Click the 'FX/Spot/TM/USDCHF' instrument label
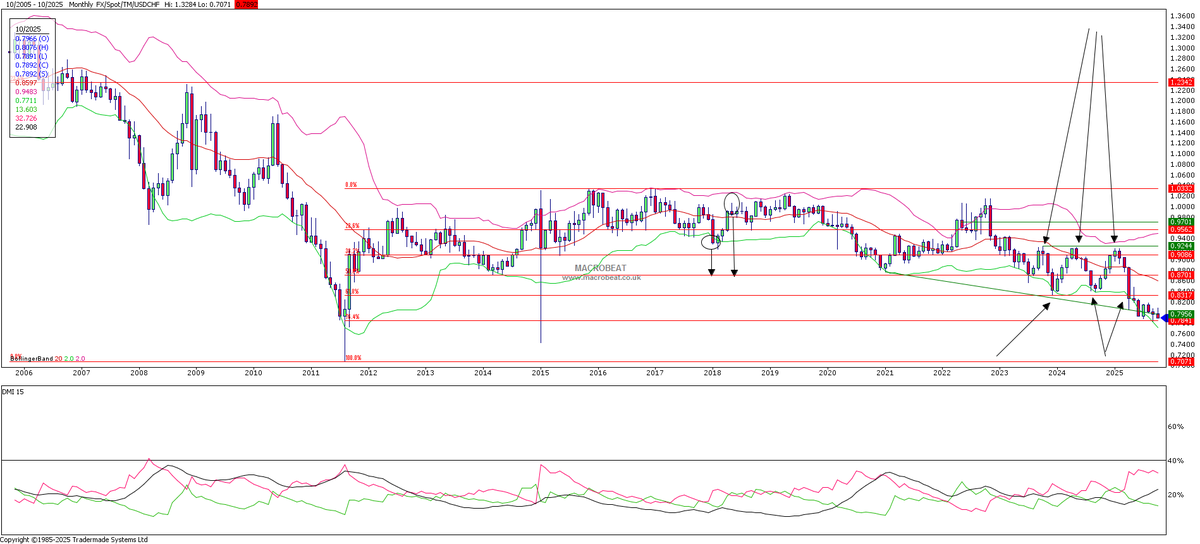Image resolution: width=1200 pixels, height=544 pixels. coord(128,5)
